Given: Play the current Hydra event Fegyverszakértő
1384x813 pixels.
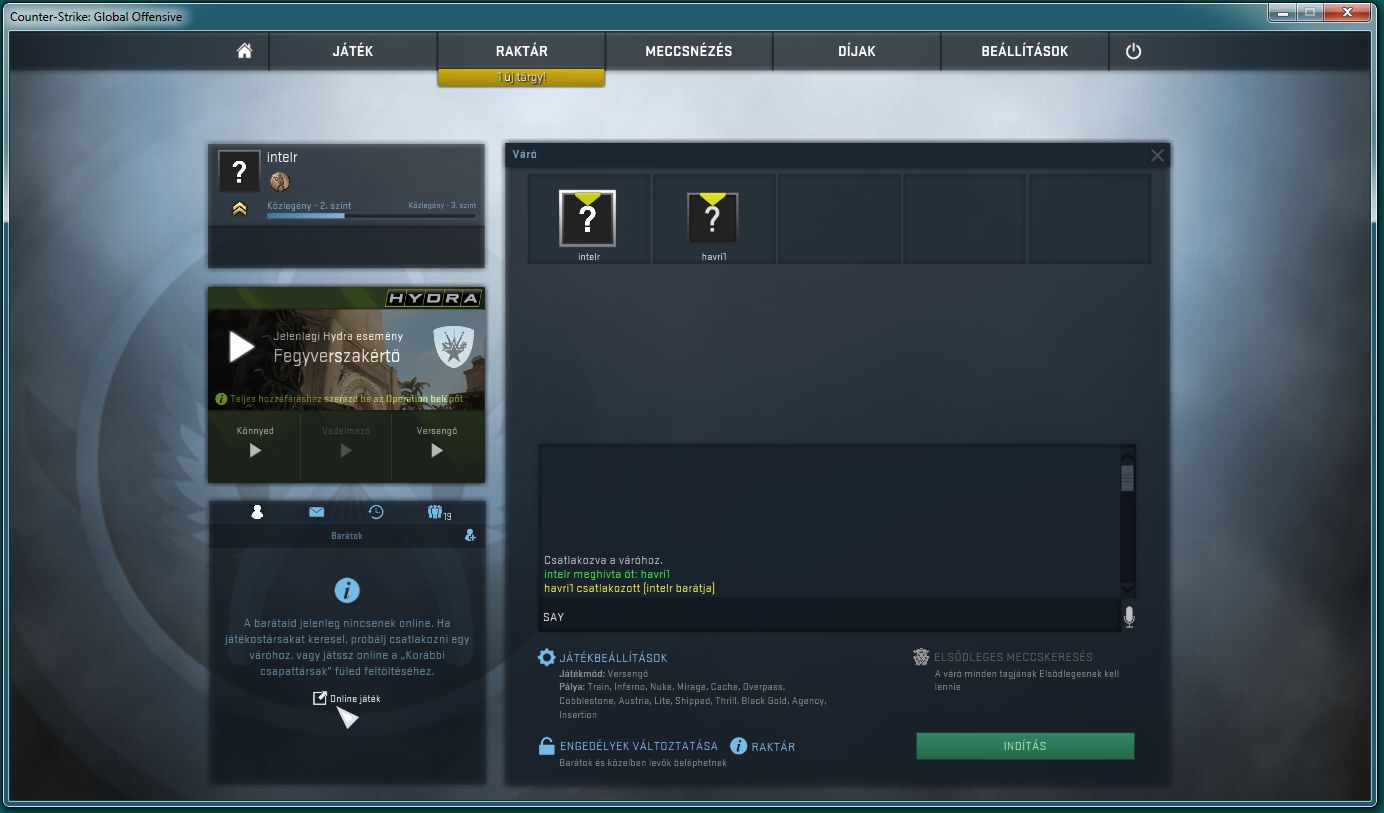Looking at the screenshot, I should [241, 347].
